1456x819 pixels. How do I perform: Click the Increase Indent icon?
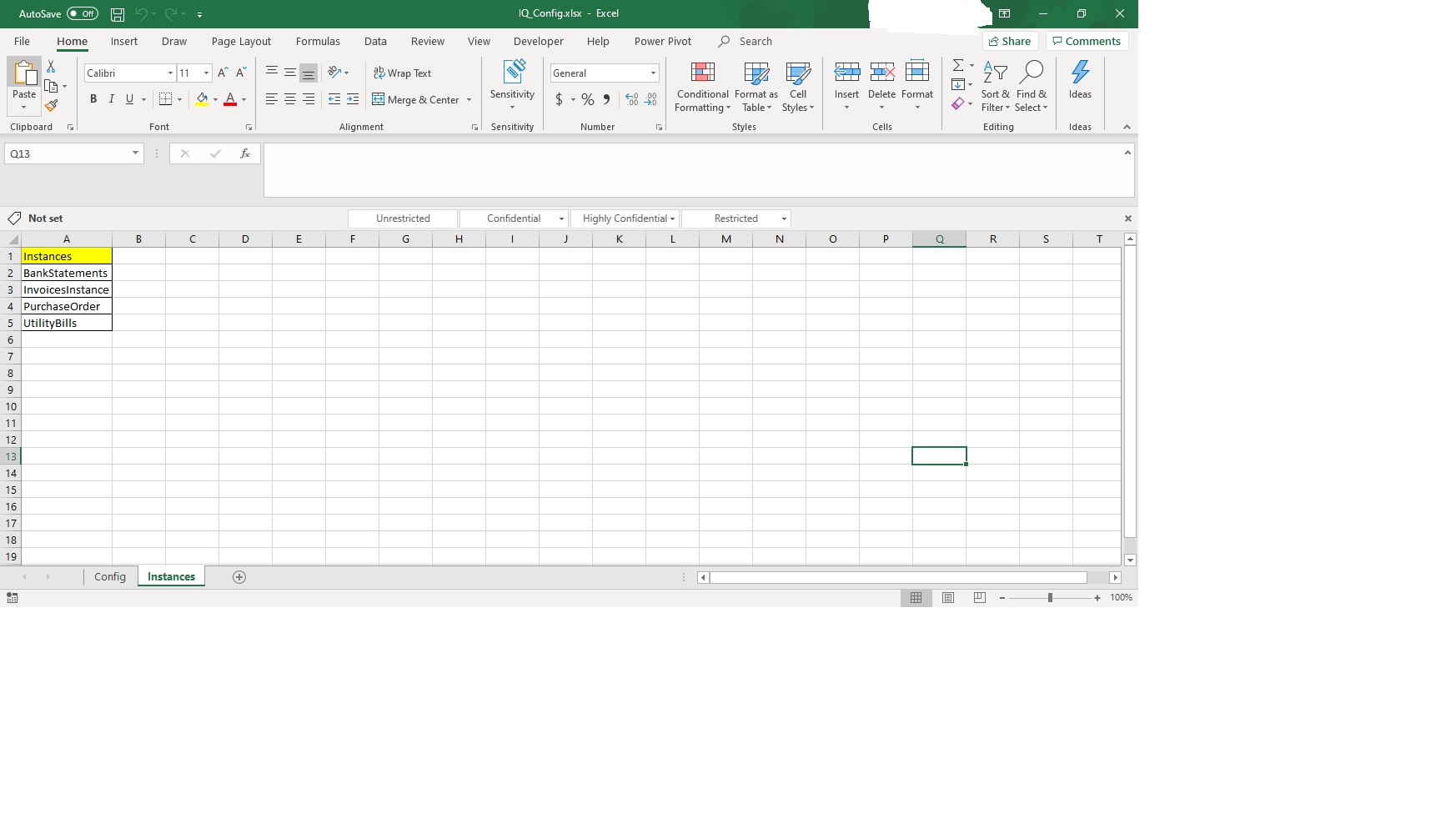[x=353, y=100]
